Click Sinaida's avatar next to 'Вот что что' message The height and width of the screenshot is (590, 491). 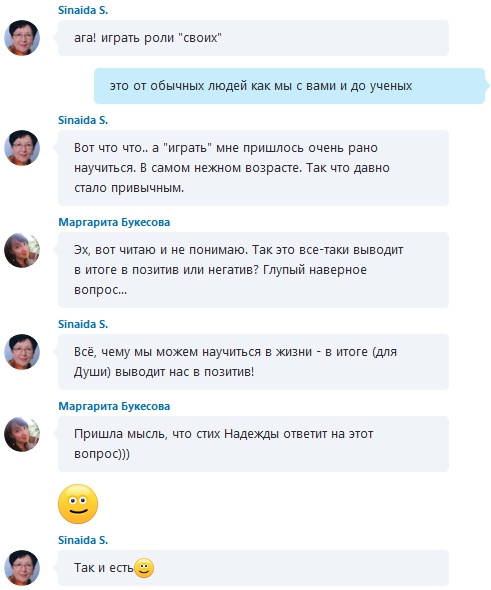(22, 148)
